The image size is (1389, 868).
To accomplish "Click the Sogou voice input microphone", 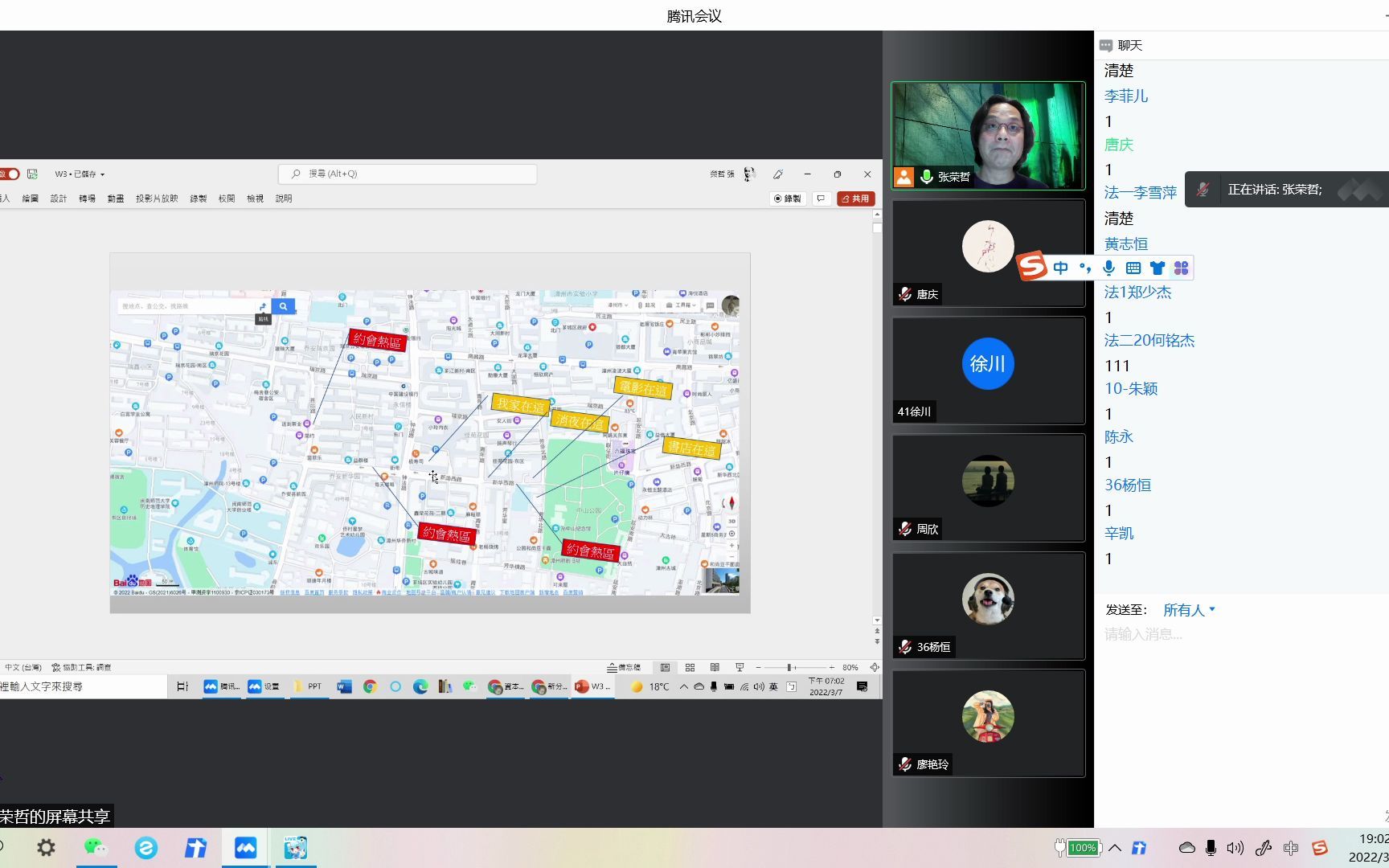I will point(1109,268).
